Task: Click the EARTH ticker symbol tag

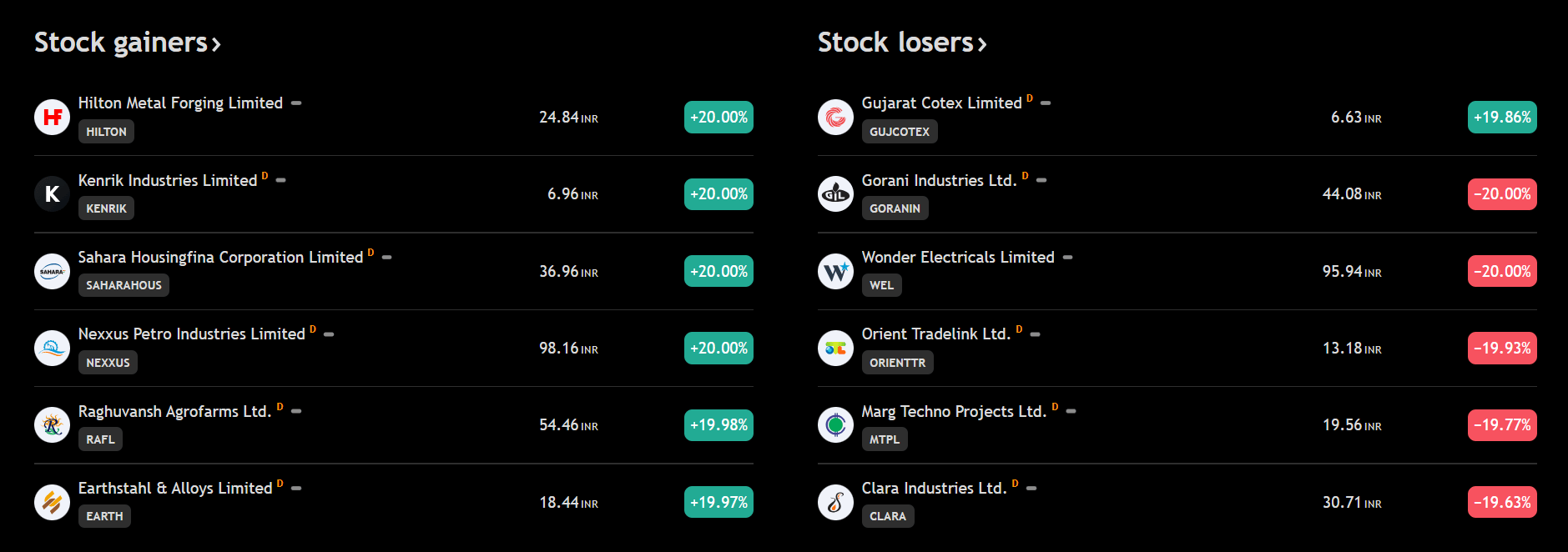Action: tap(104, 516)
